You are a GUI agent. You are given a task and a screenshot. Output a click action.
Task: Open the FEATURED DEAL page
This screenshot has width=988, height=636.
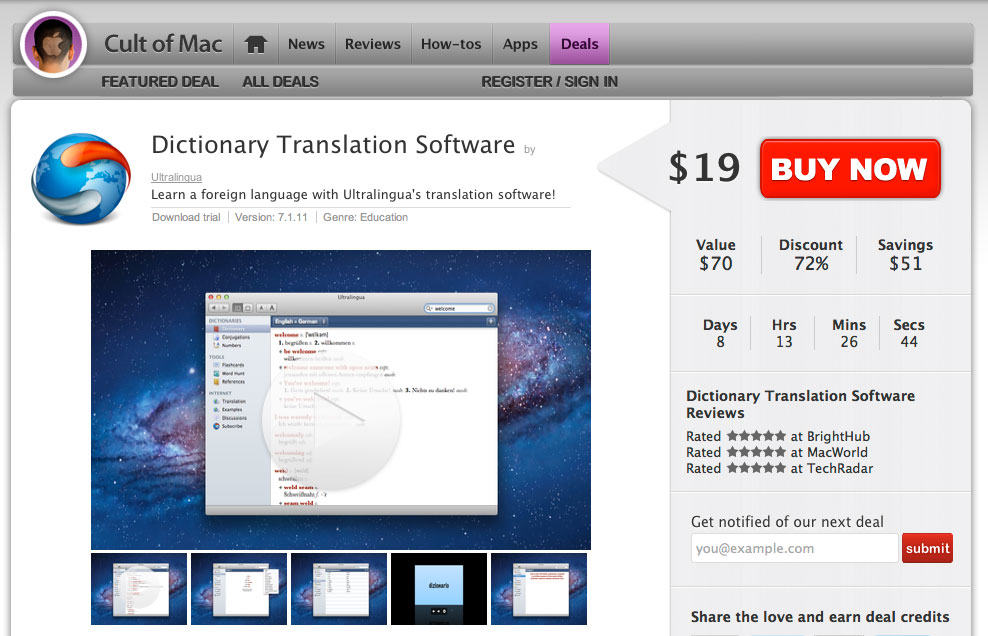coord(160,82)
